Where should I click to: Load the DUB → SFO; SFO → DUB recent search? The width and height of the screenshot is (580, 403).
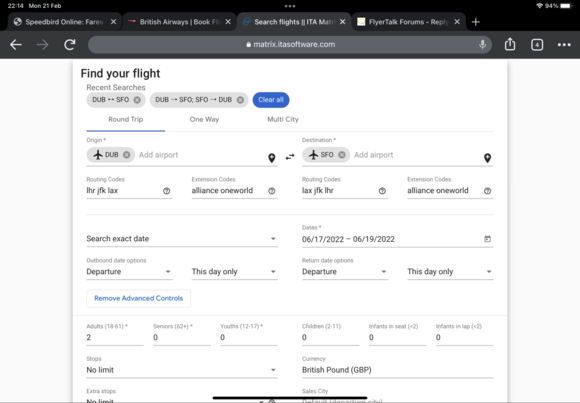pos(193,100)
